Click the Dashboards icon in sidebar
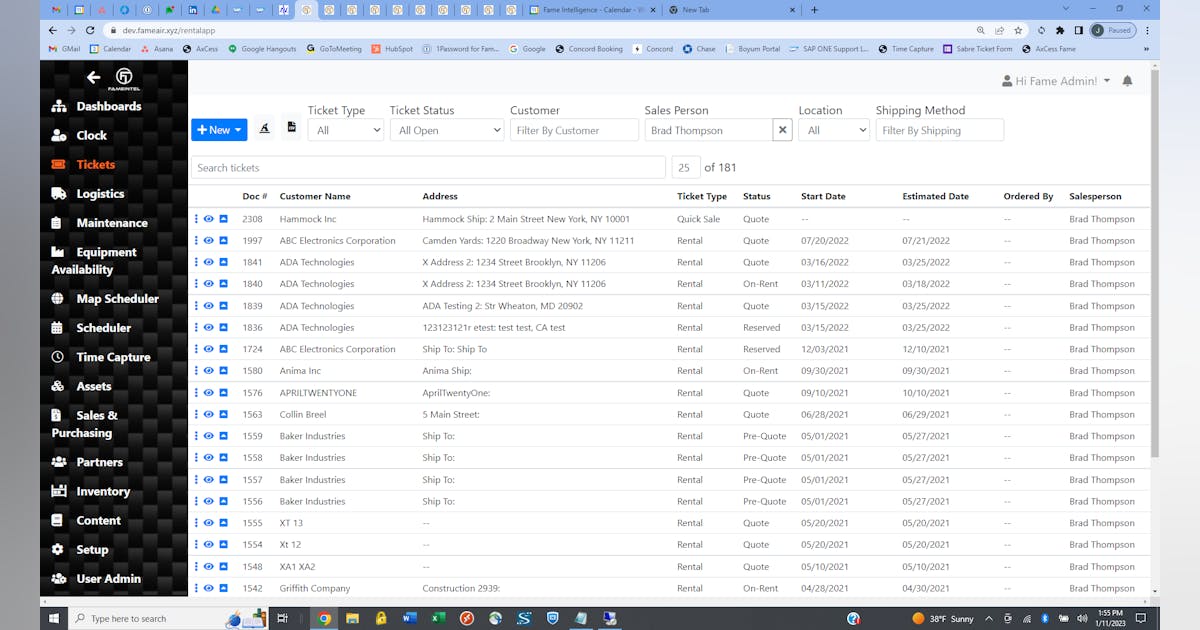The height and width of the screenshot is (630, 1200). pyautogui.click(x=59, y=106)
